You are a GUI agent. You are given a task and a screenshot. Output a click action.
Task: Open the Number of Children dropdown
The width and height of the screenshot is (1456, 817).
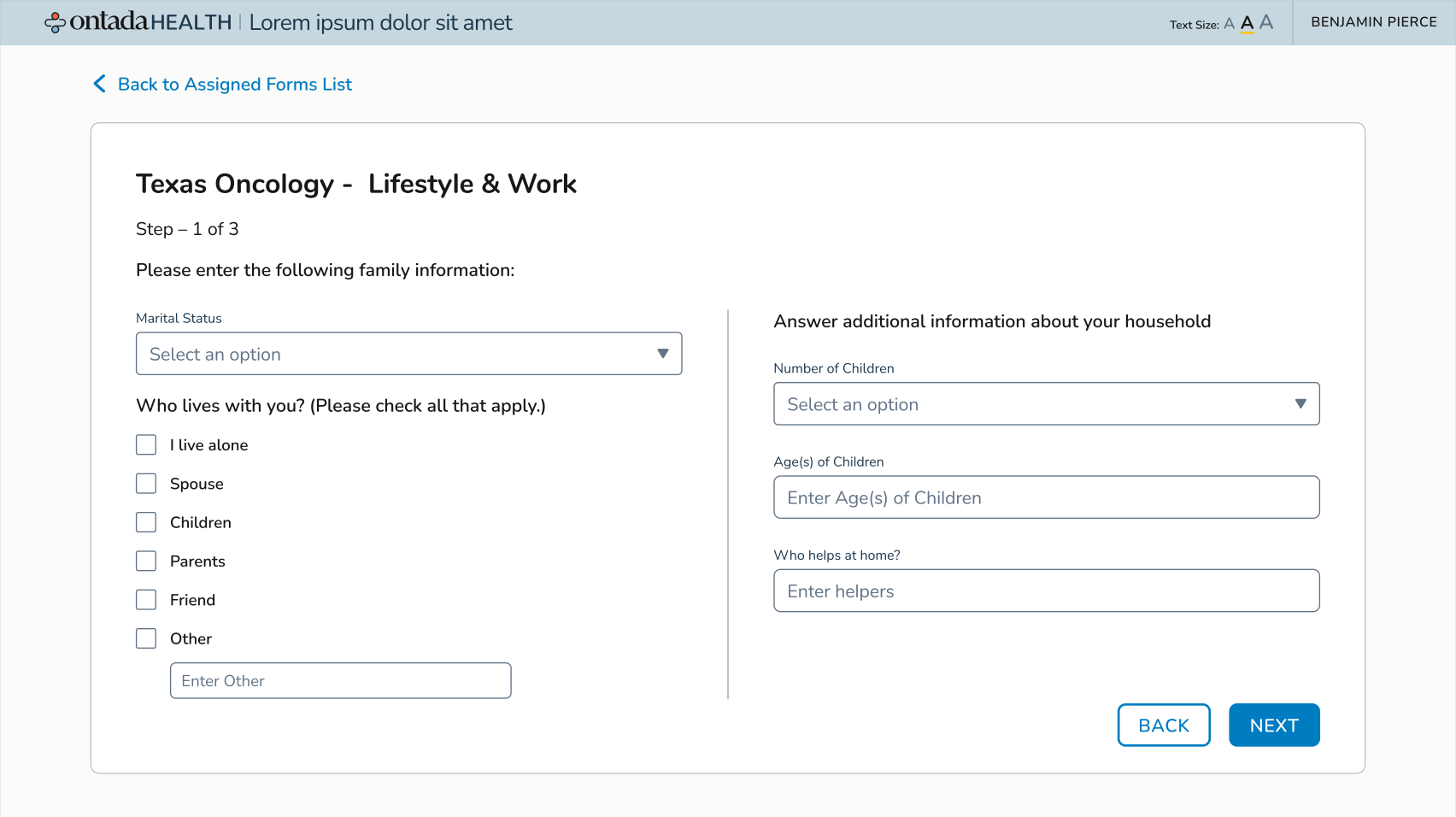click(x=1046, y=403)
